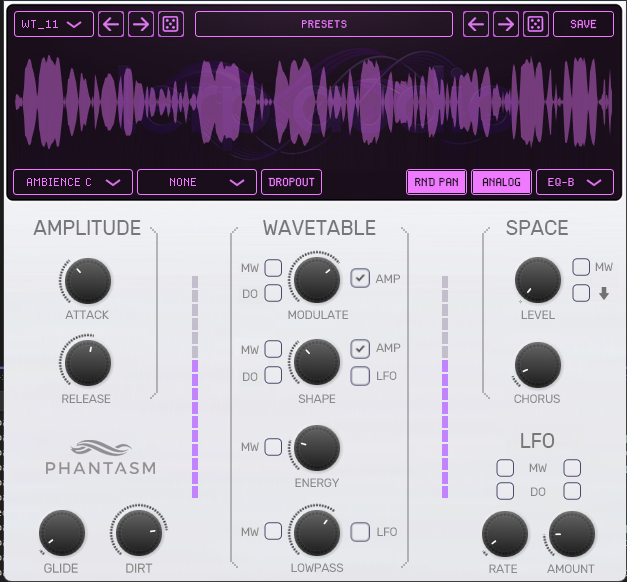Click the Attack knob
The image size is (627, 582).
(x=88, y=281)
